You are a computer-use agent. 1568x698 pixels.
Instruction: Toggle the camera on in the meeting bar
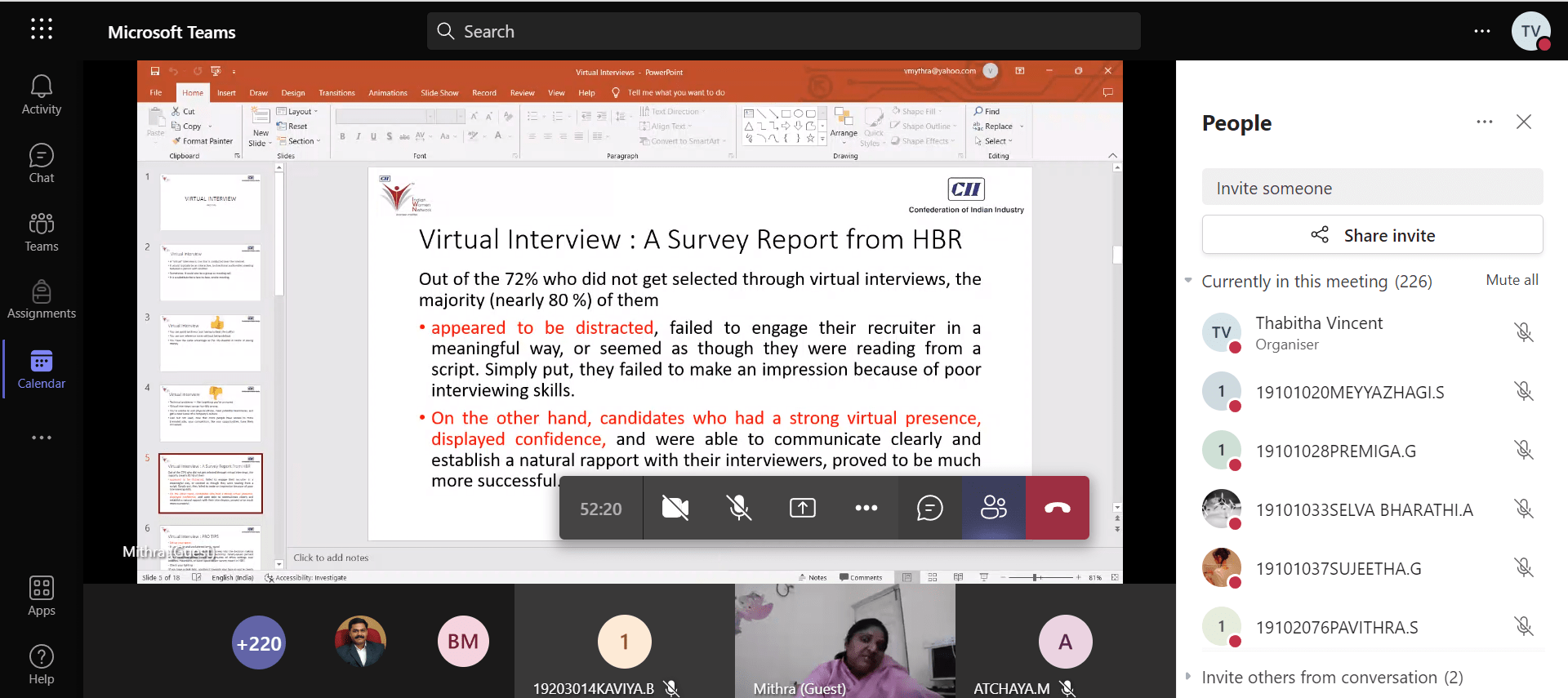click(x=675, y=508)
